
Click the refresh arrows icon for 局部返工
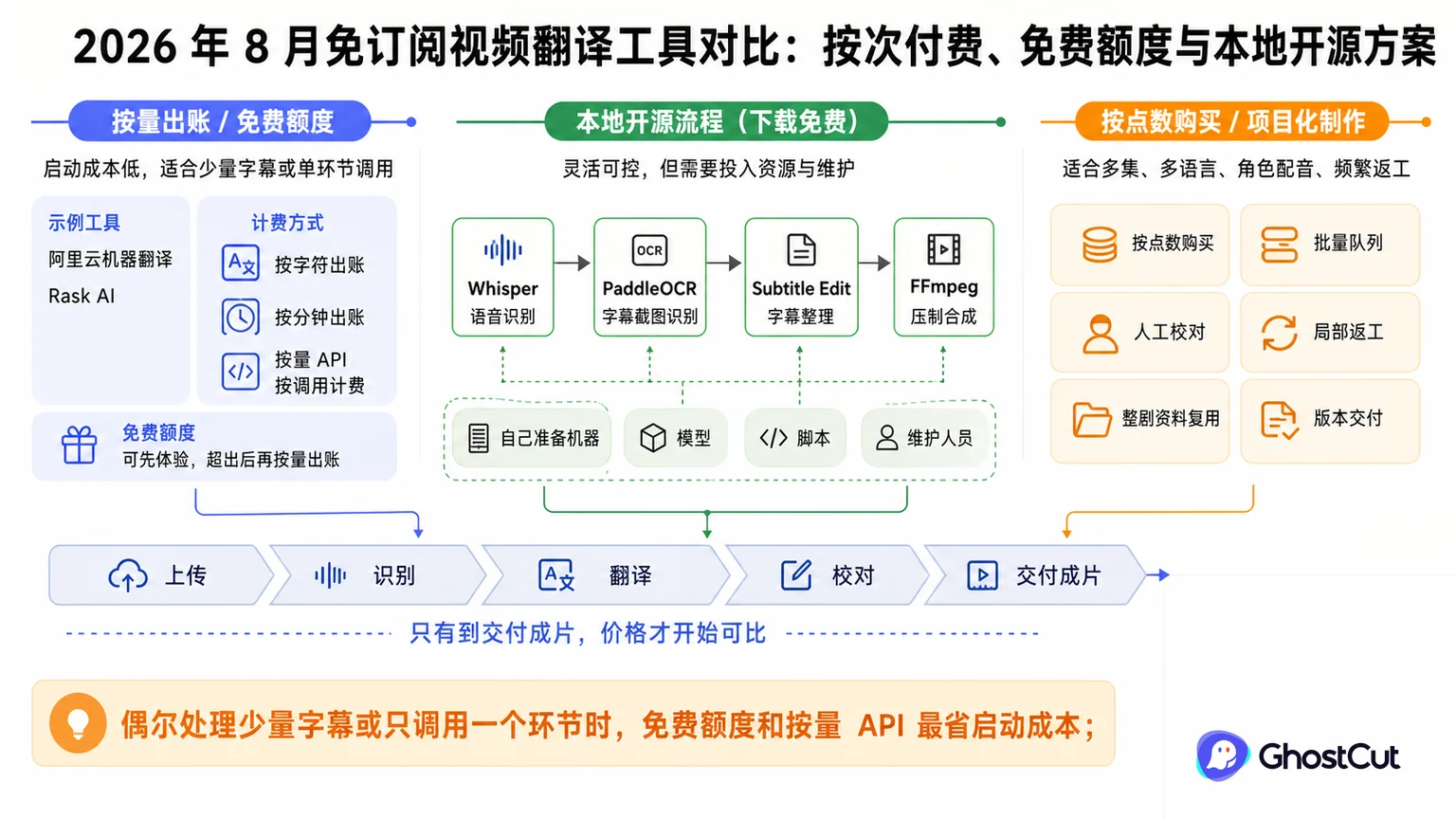coord(1279,332)
